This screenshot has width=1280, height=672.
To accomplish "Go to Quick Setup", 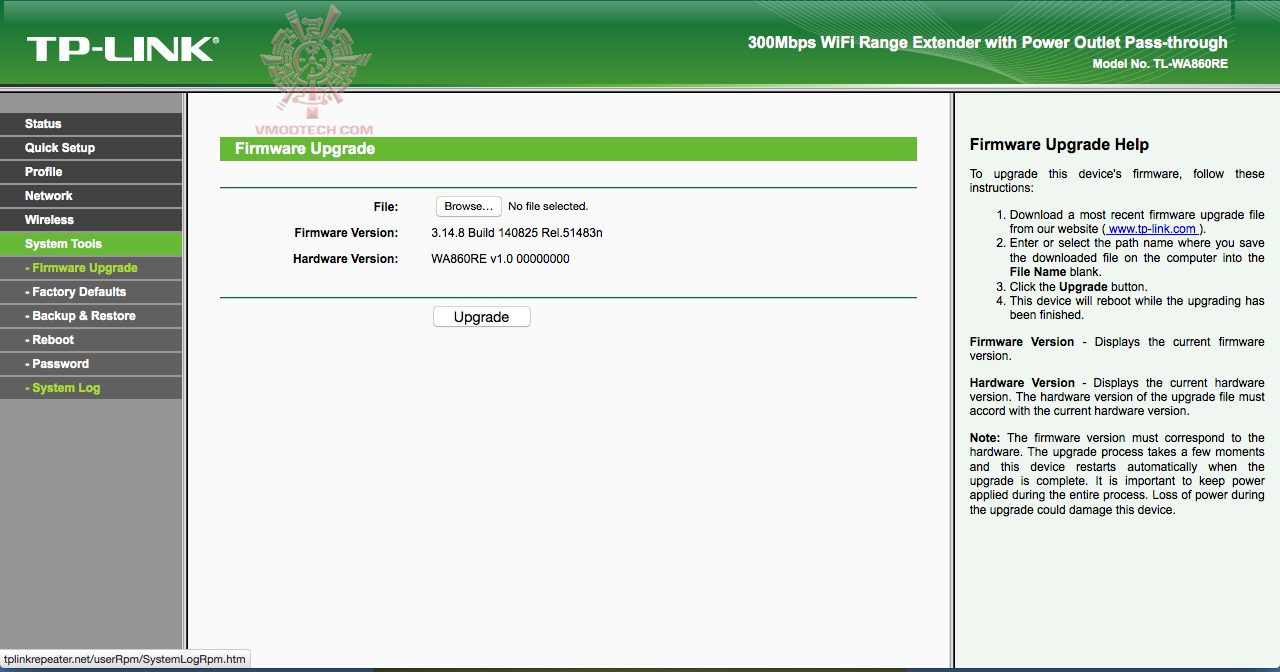I will [91, 148].
